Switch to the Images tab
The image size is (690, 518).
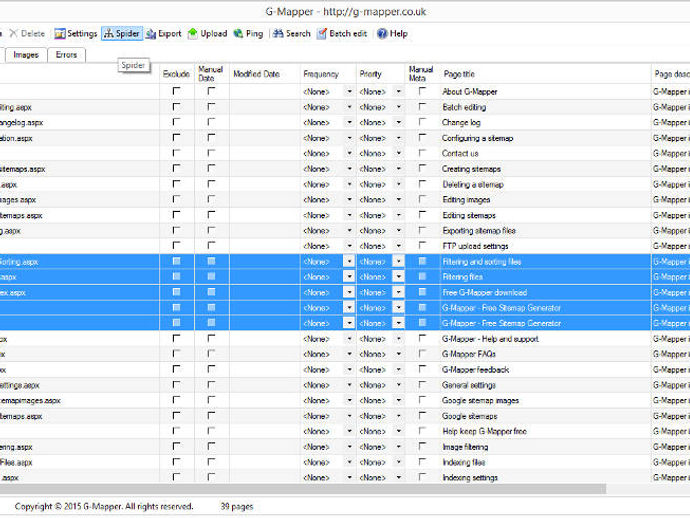pyautogui.click(x=26, y=55)
